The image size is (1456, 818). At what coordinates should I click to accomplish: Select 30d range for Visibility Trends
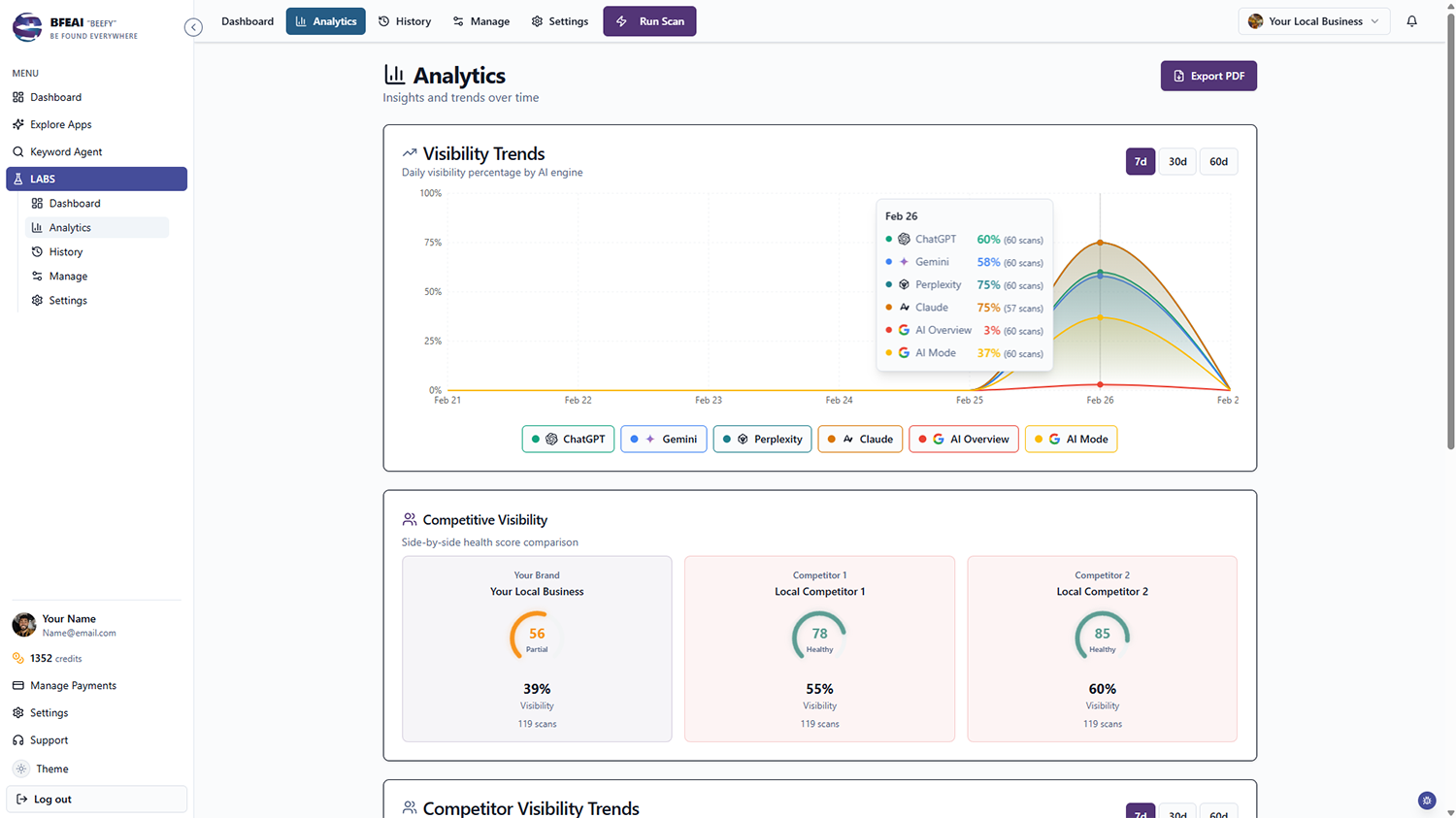click(1177, 161)
